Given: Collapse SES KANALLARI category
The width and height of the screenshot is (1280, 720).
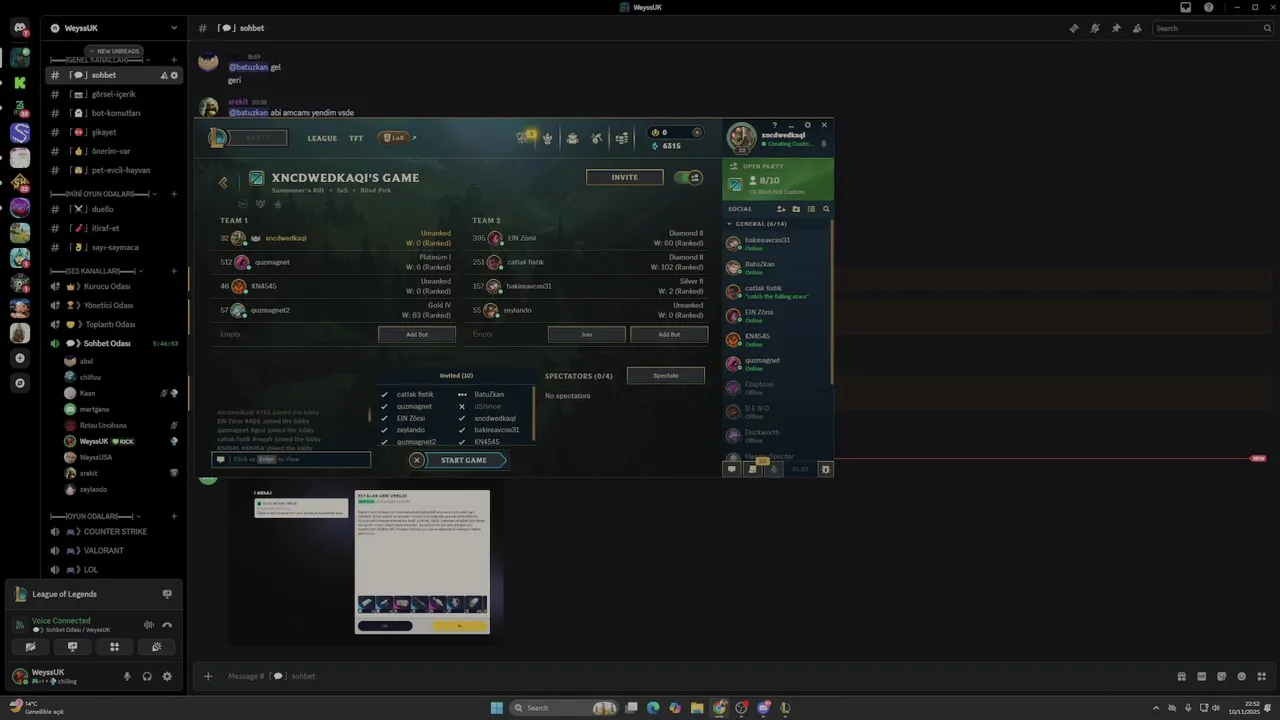Looking at the screenshot, I should click(96, 271).
